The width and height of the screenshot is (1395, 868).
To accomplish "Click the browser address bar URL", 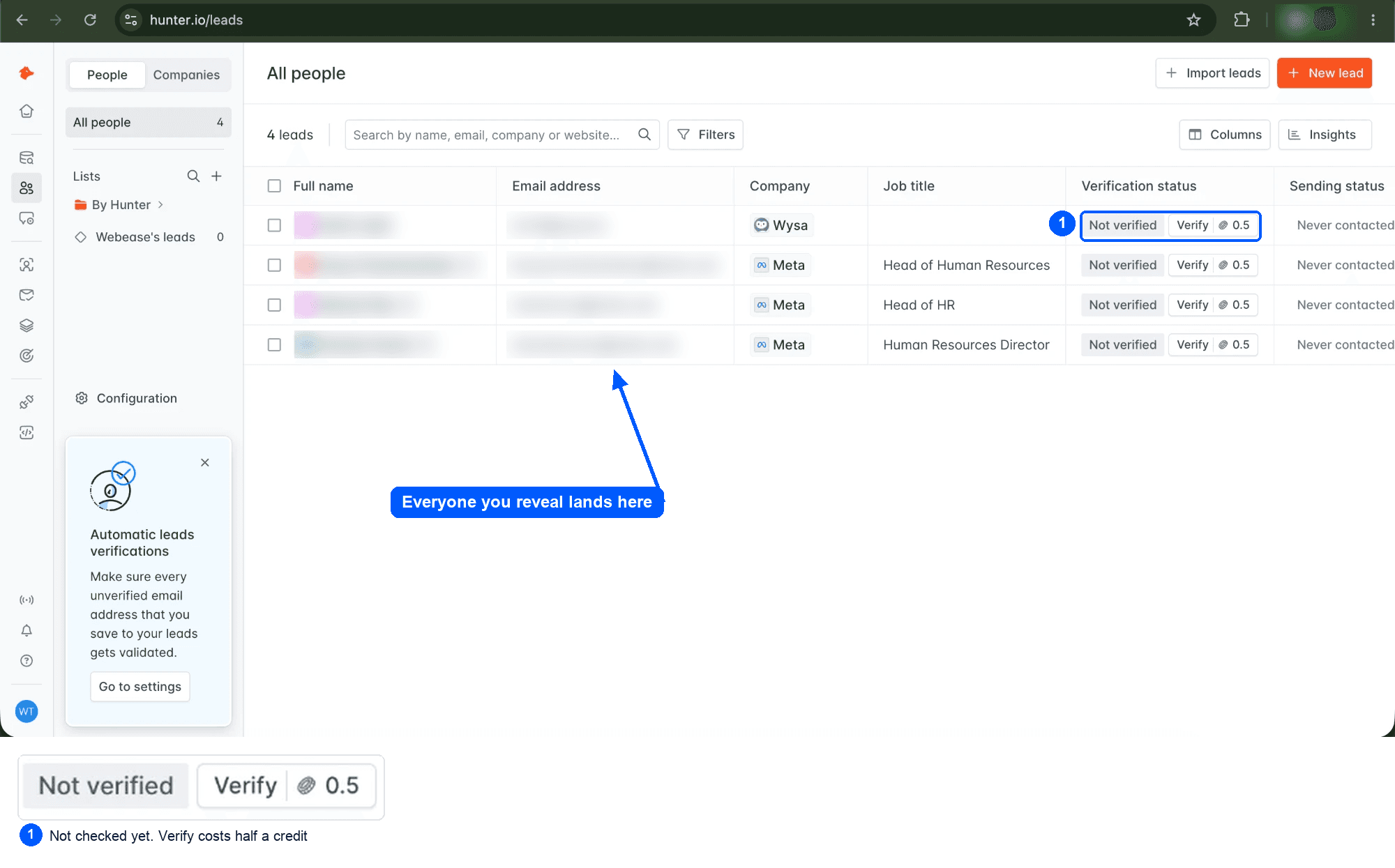I will tap(196, 20).
